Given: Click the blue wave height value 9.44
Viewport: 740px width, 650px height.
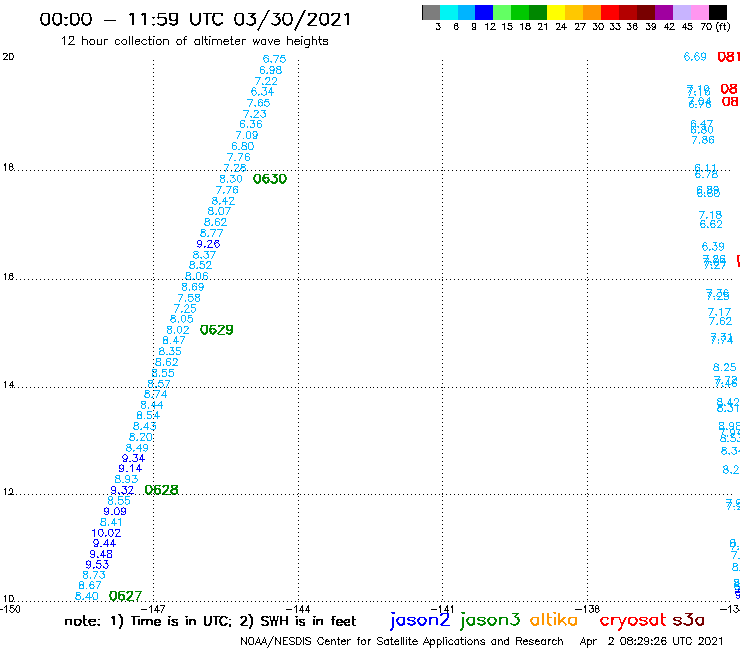Looking at the screenshot, I should [104, 543].
